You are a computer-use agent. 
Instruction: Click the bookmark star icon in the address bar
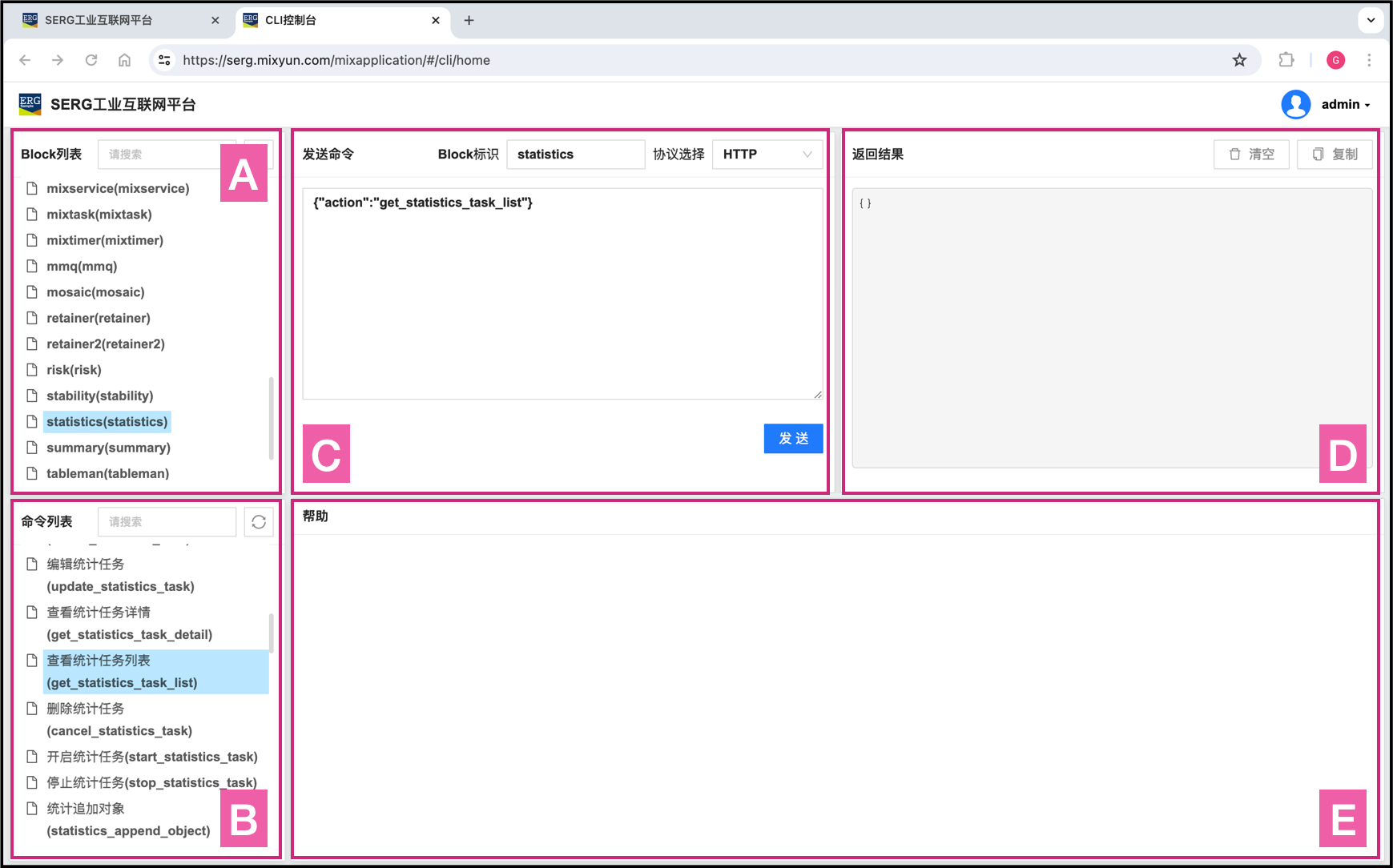tap(1239, 60)
